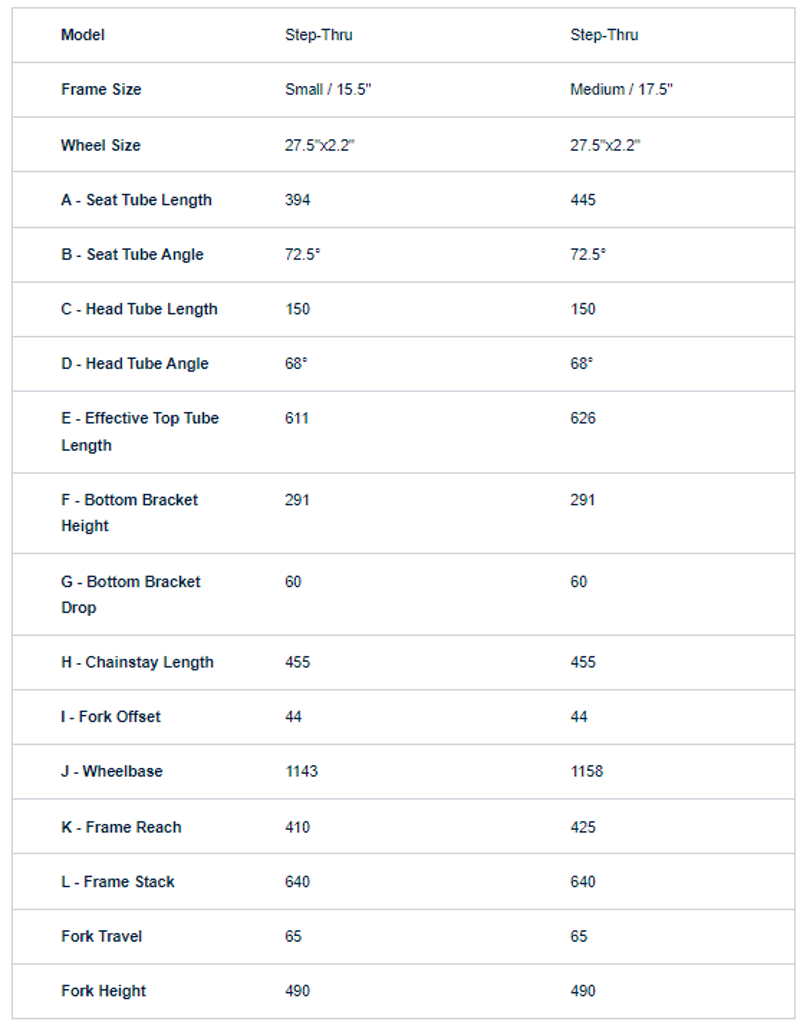Select the wheelbase value 1143
Screen dimensions: 800x1025
coord(301,772)
